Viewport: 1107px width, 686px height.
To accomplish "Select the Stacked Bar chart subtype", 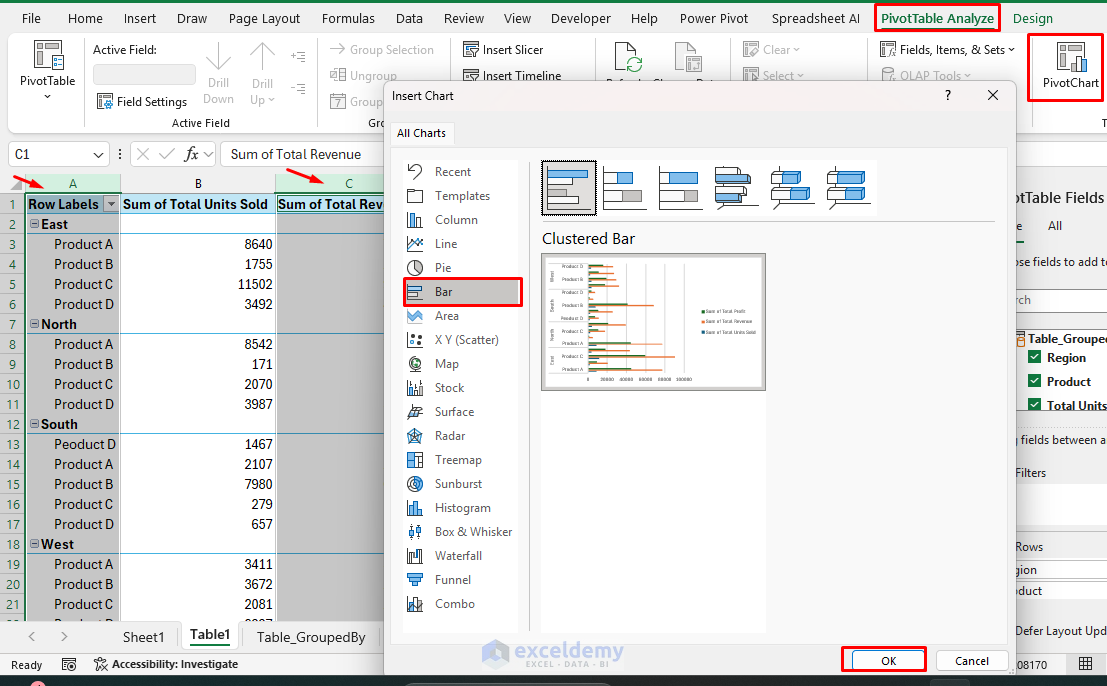I will pos(624,188).
